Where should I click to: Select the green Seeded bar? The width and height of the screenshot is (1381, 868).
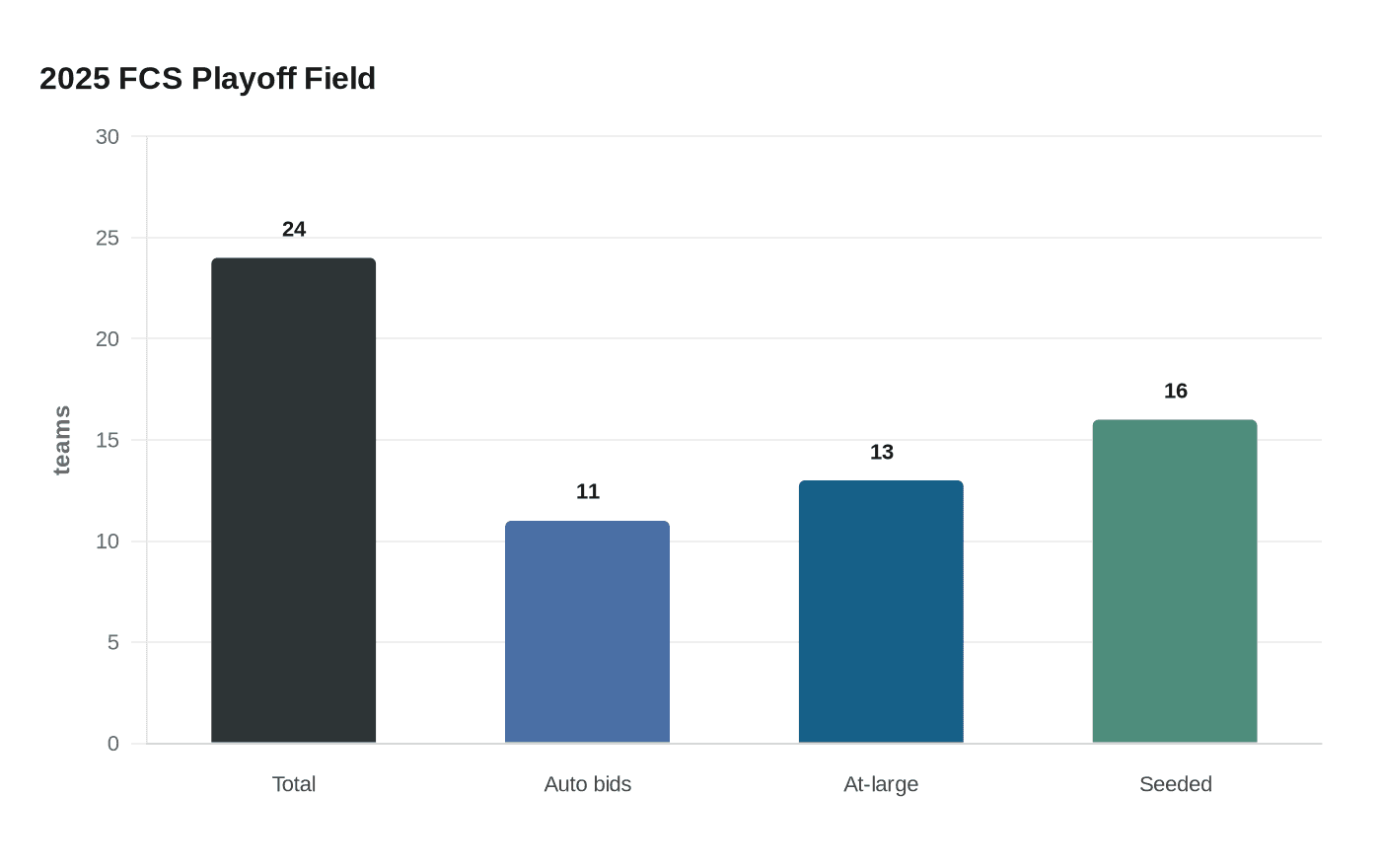[1175, 581]
